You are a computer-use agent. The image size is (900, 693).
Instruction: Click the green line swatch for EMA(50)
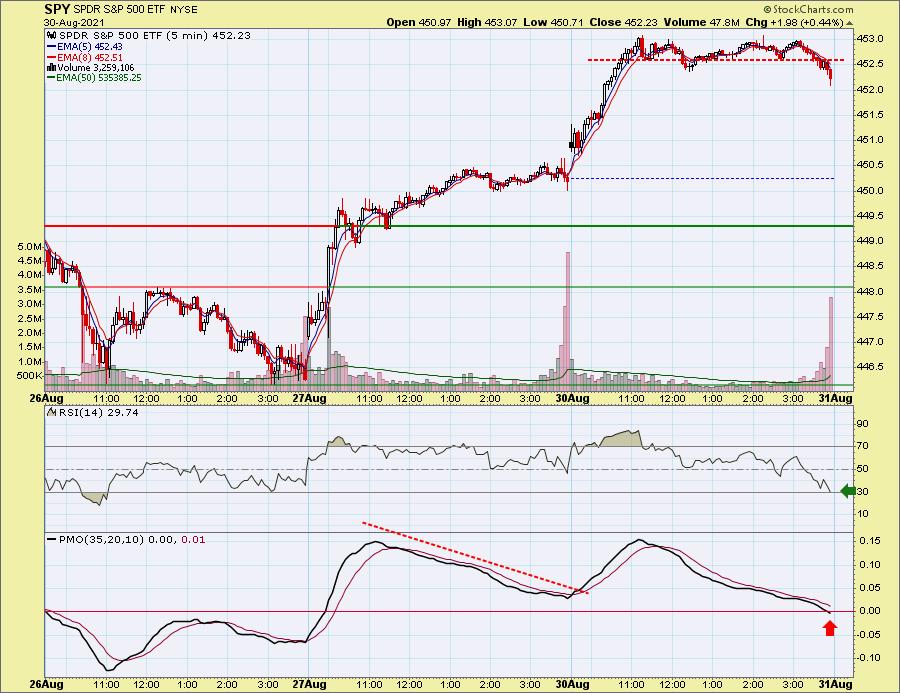click(52, 78)
